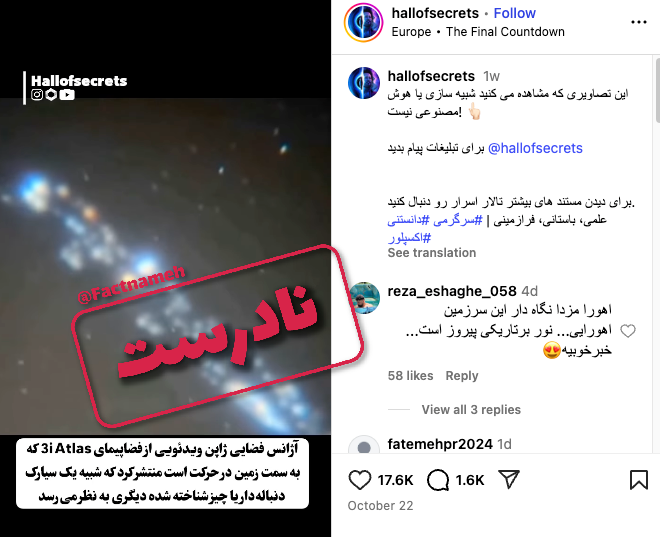Open audio Europe The Final Countdown

[478, 32]
